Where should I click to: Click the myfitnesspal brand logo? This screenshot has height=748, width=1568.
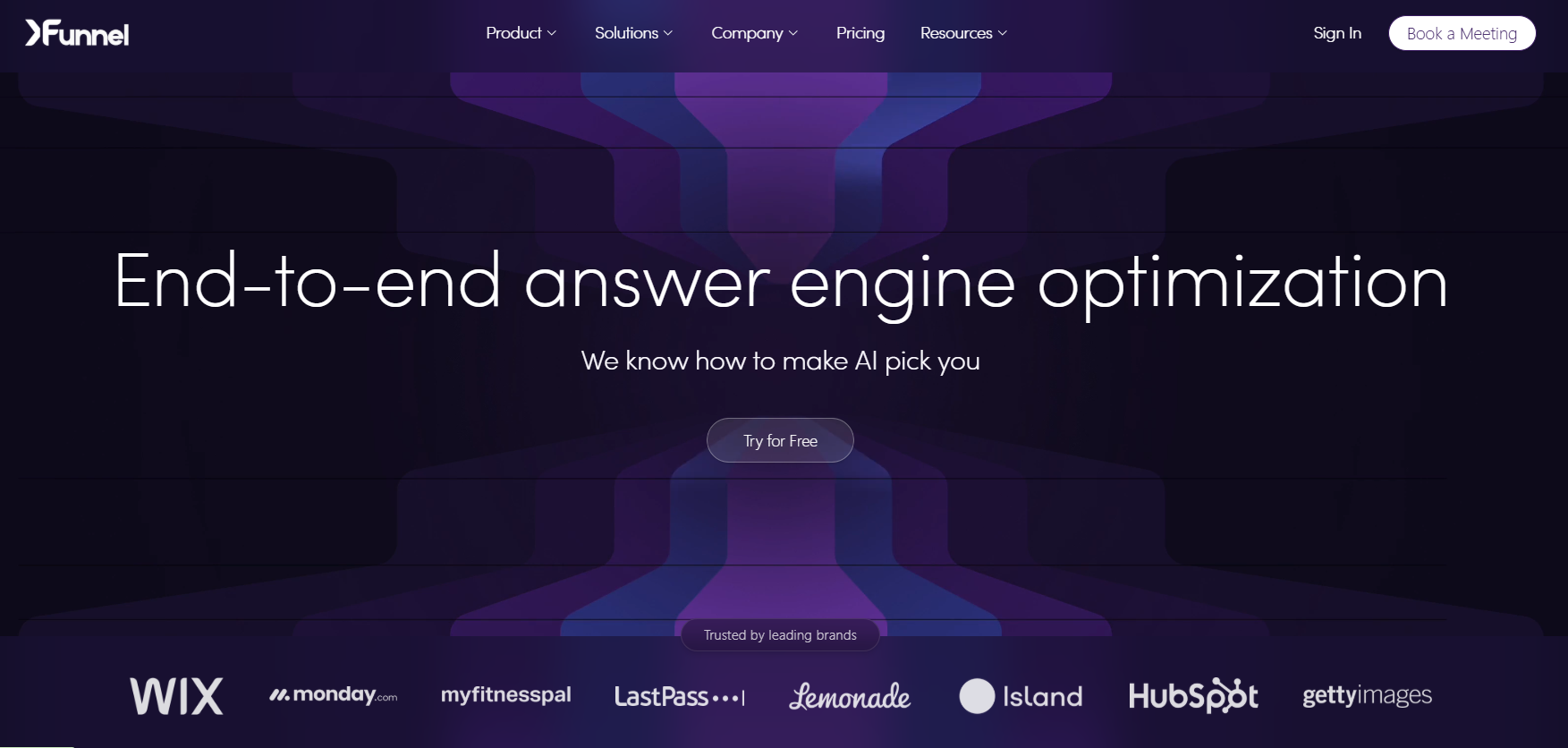pos(505,695)
